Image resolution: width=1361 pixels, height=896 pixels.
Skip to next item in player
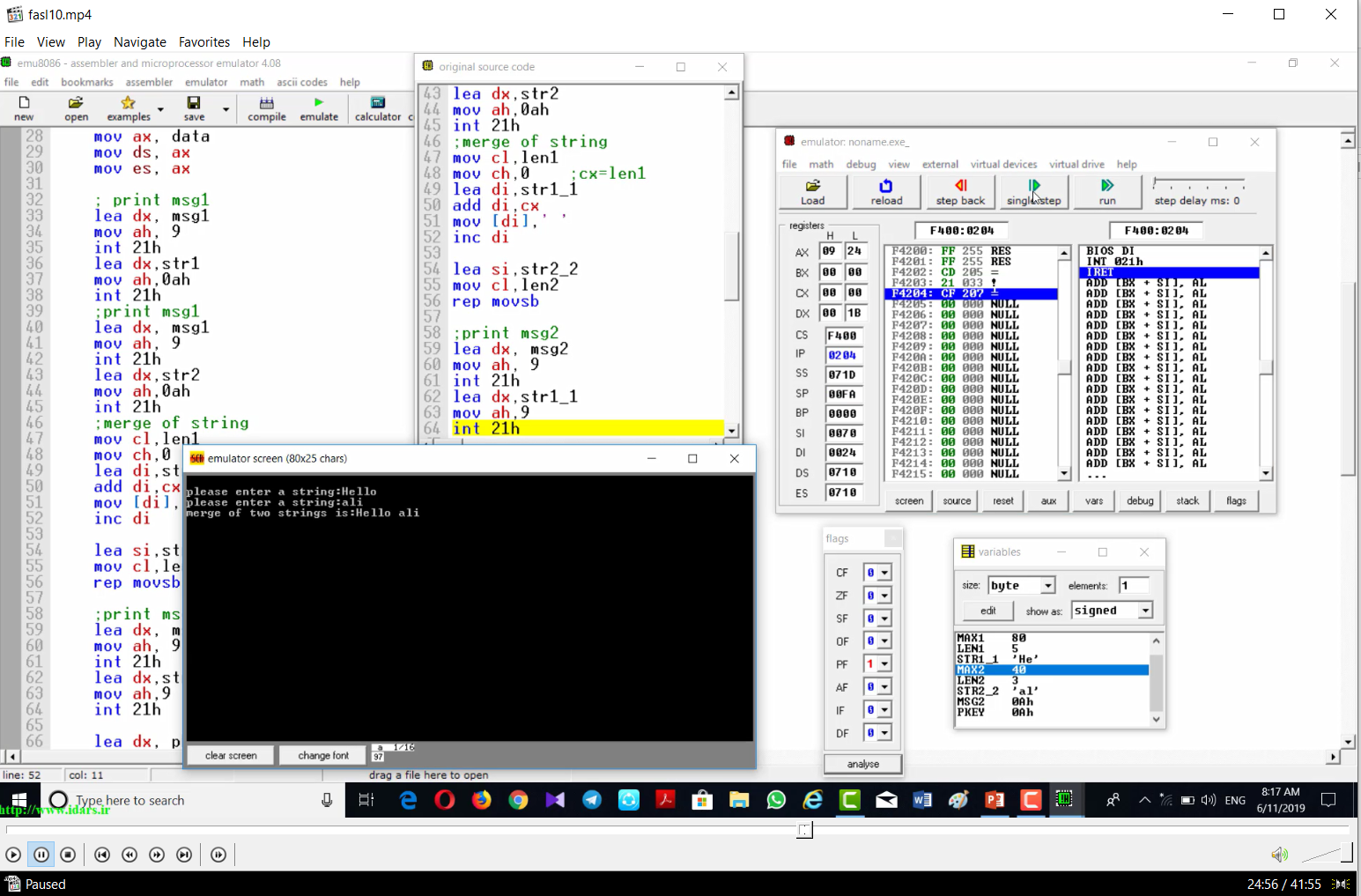click(184, 855)
